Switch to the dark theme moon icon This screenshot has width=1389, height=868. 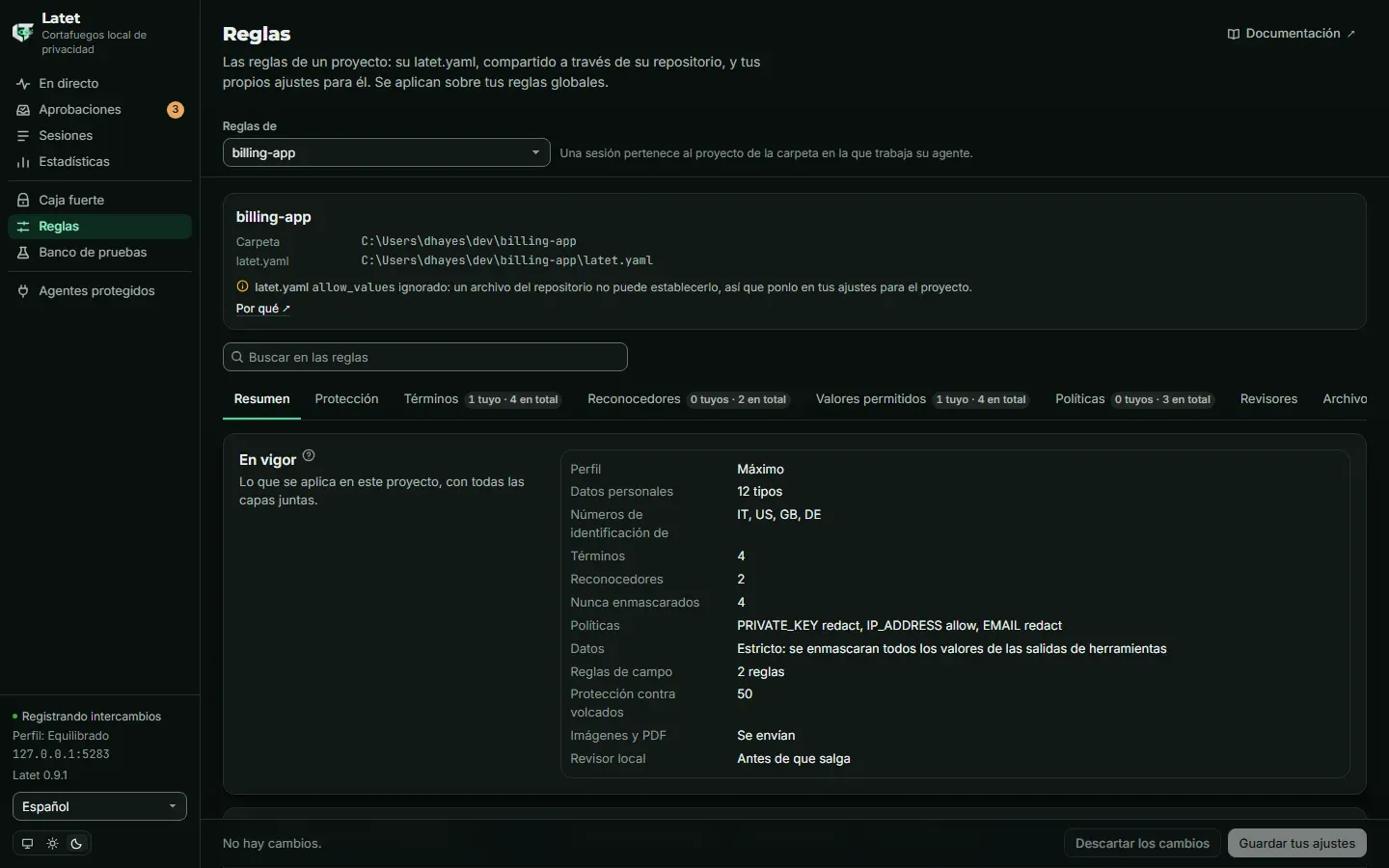click(x=77, y=844)
